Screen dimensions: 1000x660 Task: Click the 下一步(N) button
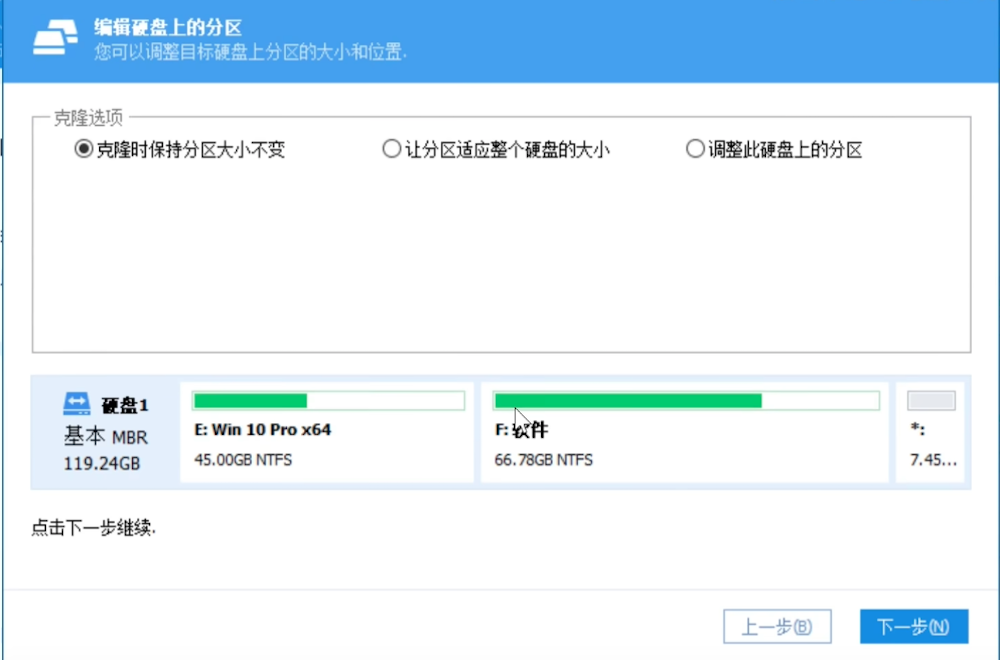913,627
